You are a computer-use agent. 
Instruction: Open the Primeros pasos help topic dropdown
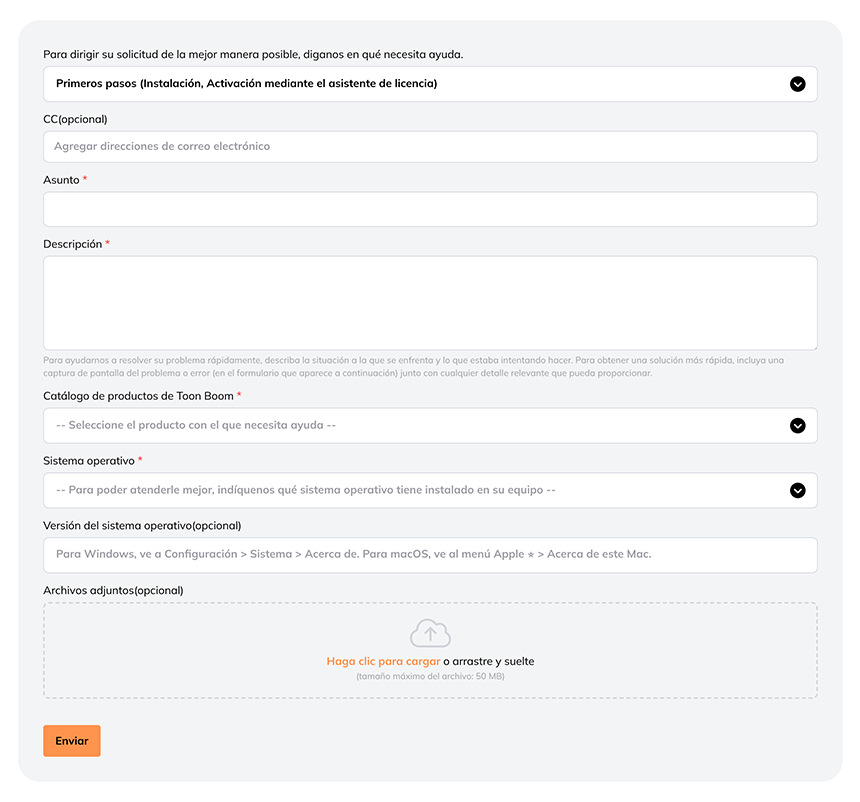[431, 84]
